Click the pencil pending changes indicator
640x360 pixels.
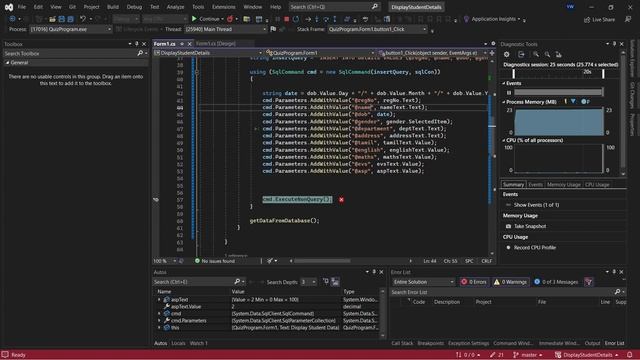click(497, 355)
